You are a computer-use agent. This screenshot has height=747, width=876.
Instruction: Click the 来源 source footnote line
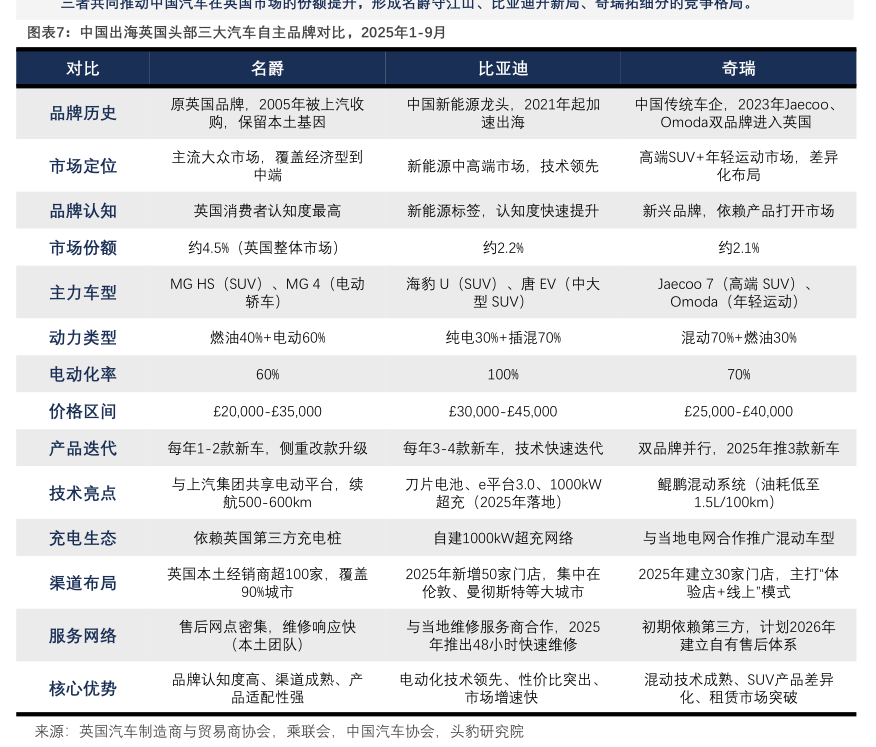tap(279, 731)
